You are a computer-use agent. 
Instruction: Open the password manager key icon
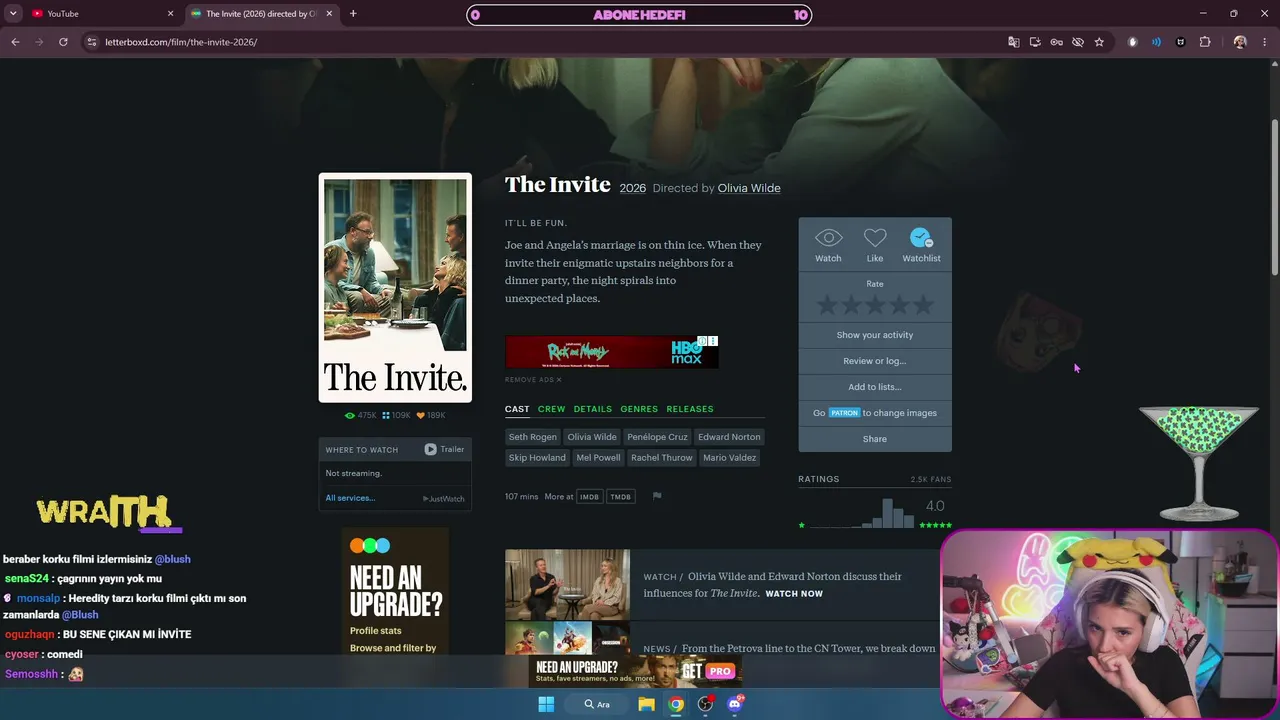click(x=1056, y=42)
